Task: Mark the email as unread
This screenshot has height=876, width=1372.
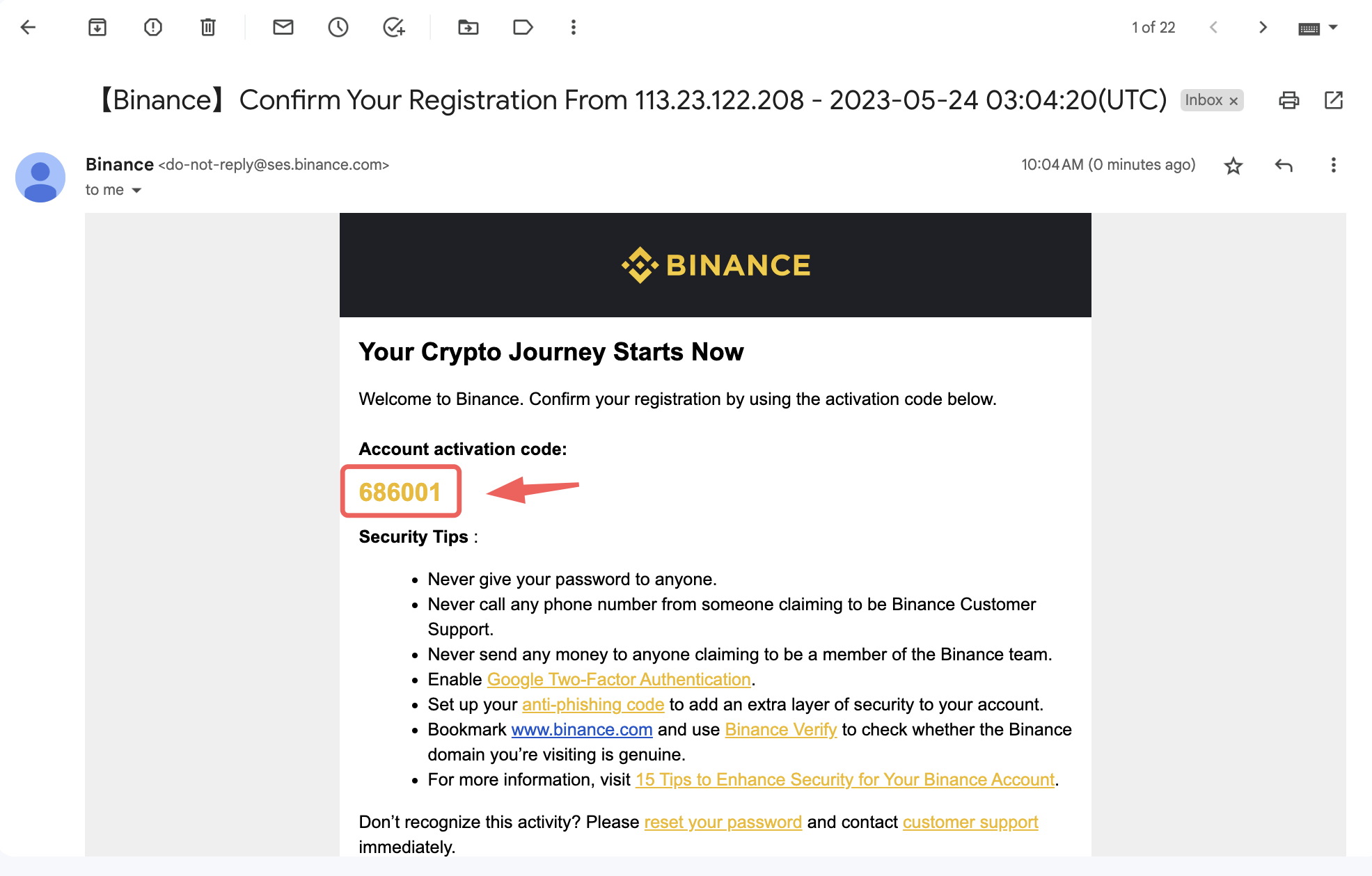Action: point(283,27)
